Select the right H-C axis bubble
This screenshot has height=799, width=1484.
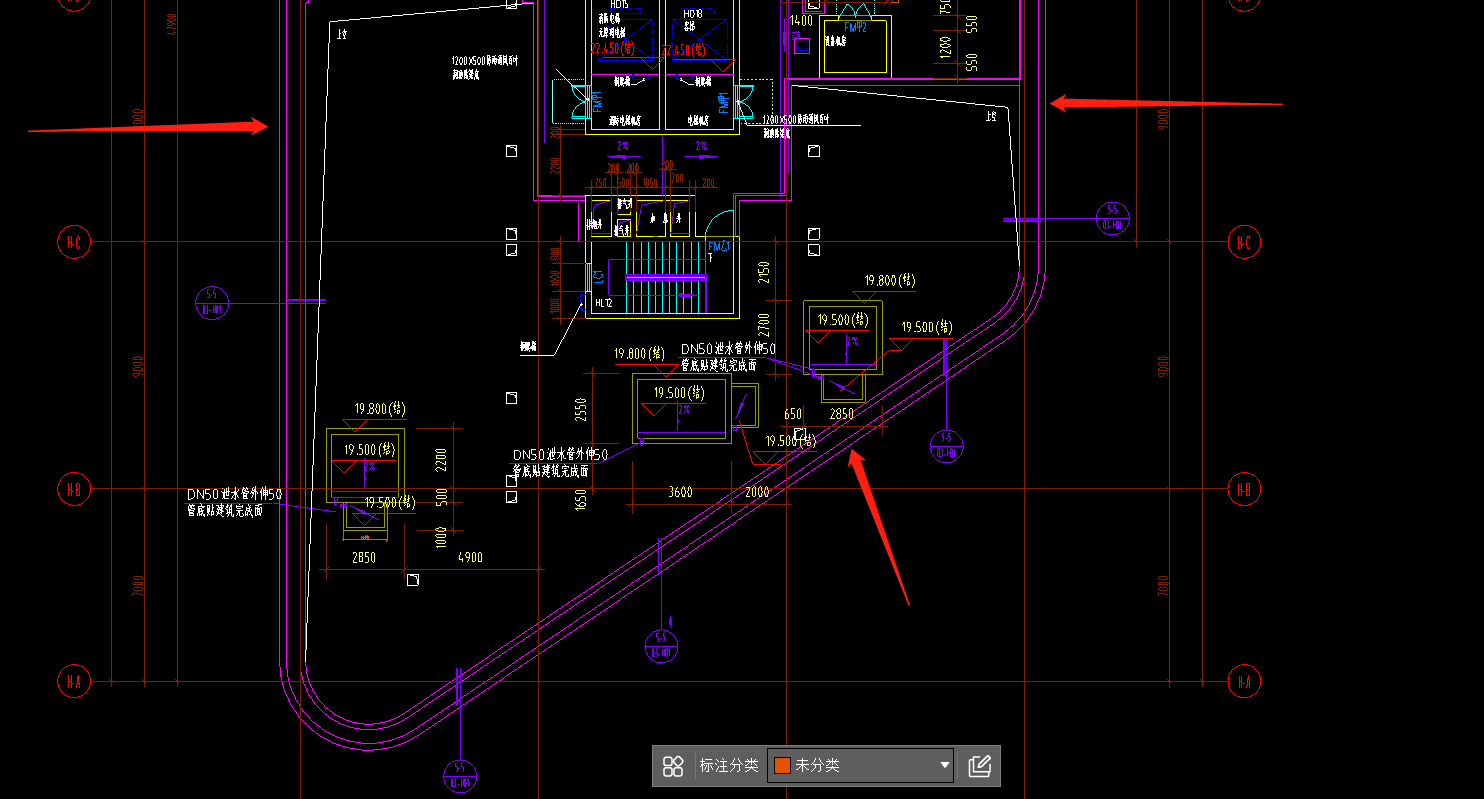pyautogui.click(x=1244, y=242)
